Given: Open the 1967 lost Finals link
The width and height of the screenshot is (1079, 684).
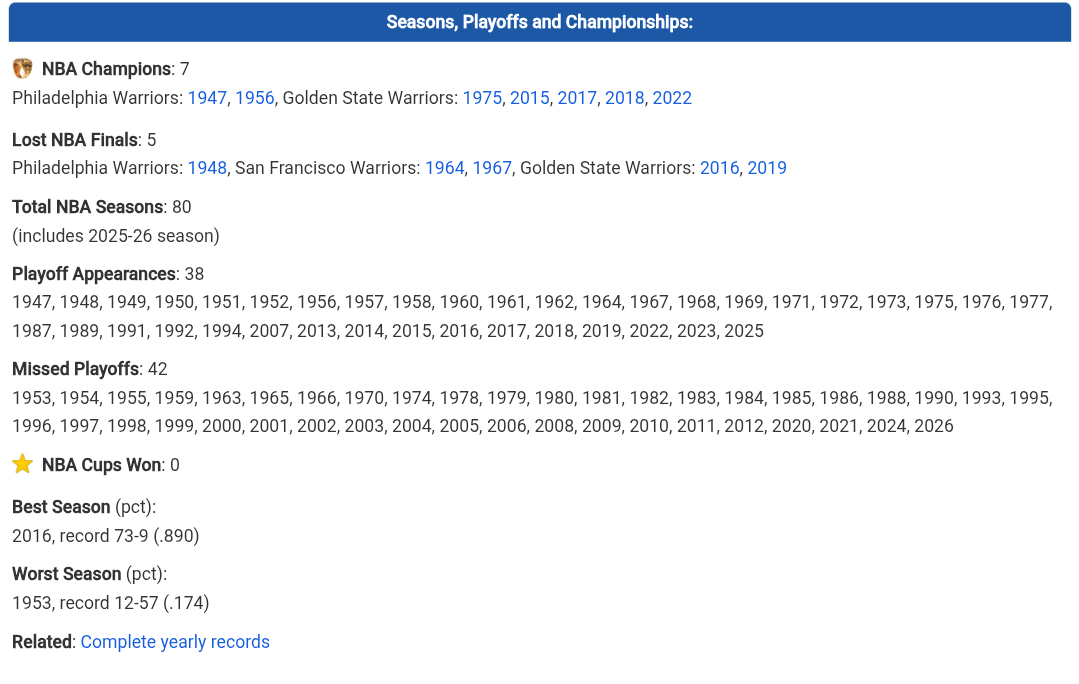Looking at the screenshot, I should click(x=492, y=168).
